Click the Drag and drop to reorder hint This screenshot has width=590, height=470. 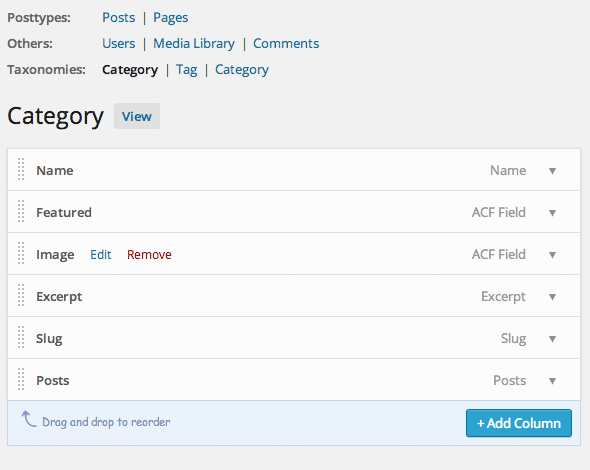(106, 422)
